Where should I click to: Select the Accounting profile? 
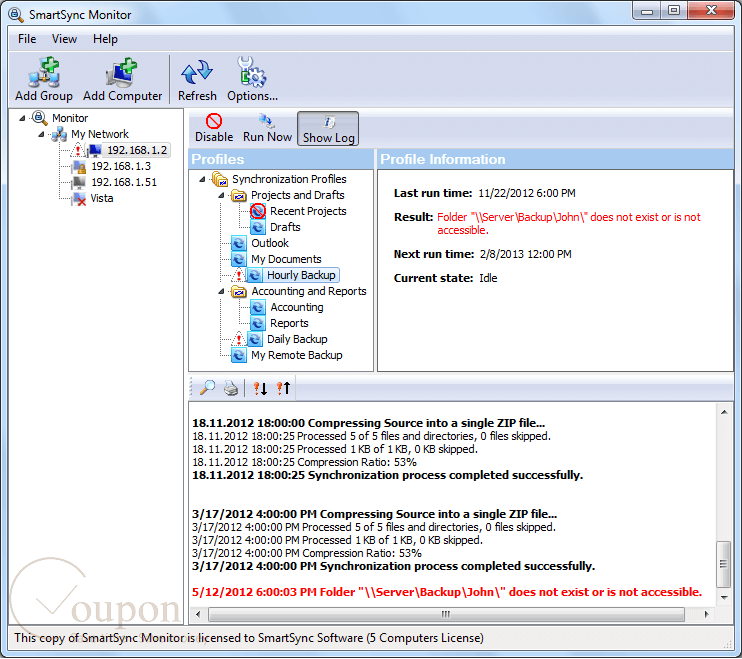[x=297, y=307]
